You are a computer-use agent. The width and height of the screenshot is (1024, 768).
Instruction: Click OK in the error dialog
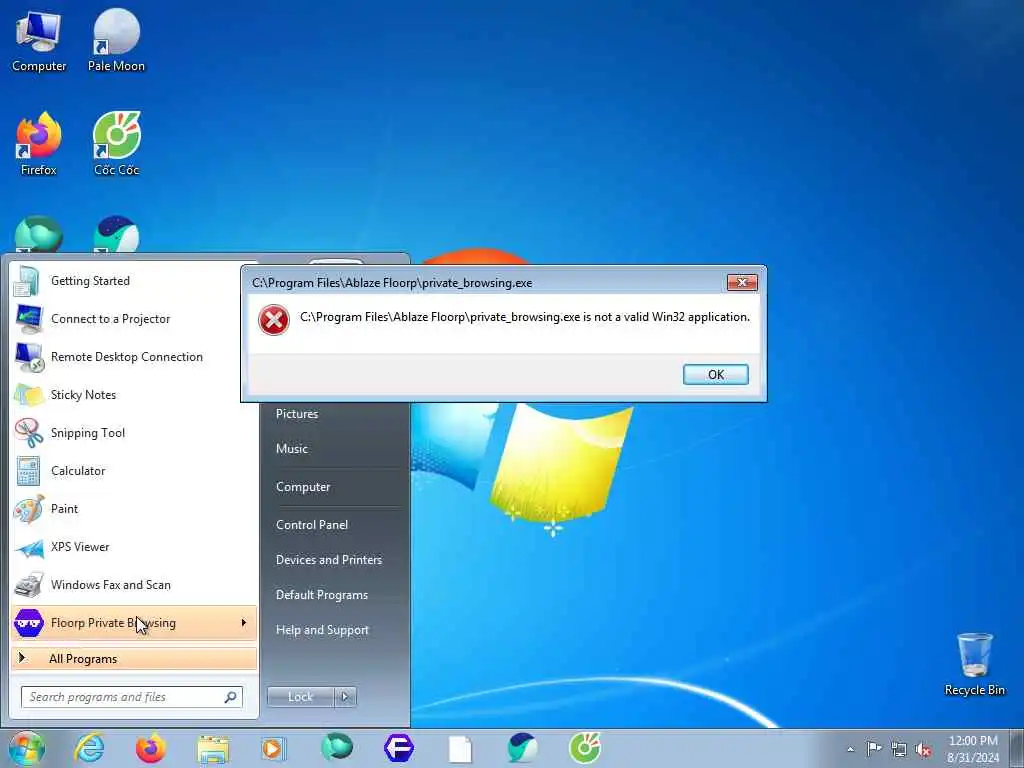[715, 374]
